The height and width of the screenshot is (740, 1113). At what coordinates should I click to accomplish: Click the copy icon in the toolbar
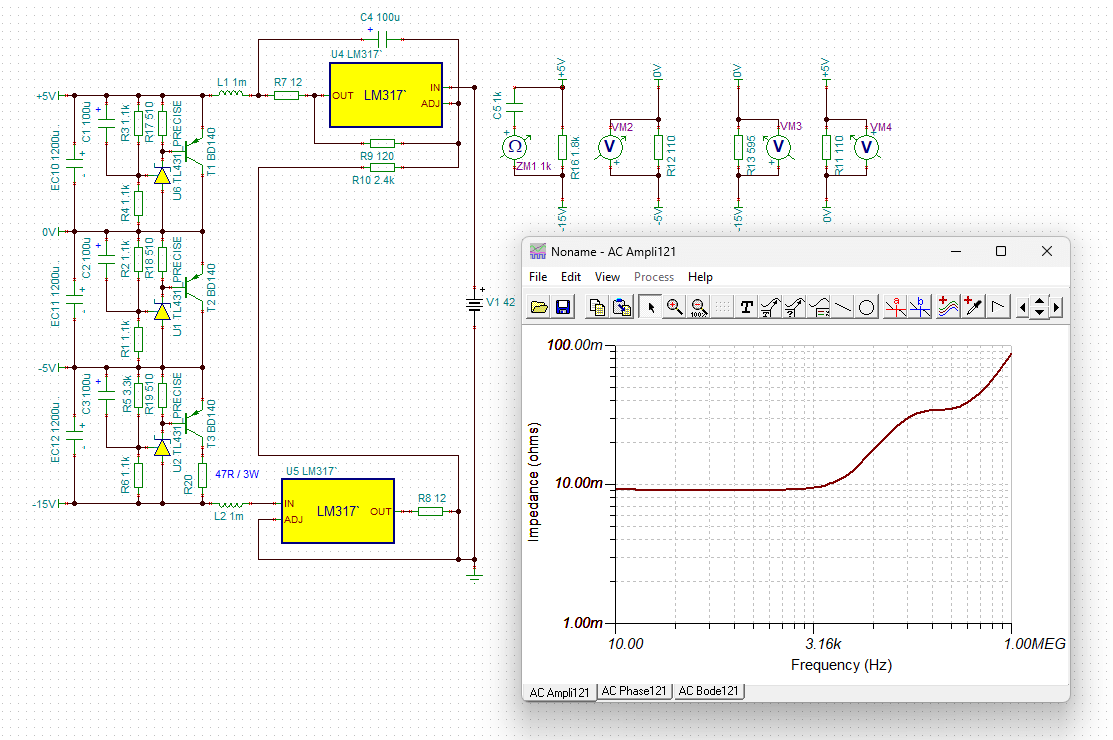click(598, 307)
